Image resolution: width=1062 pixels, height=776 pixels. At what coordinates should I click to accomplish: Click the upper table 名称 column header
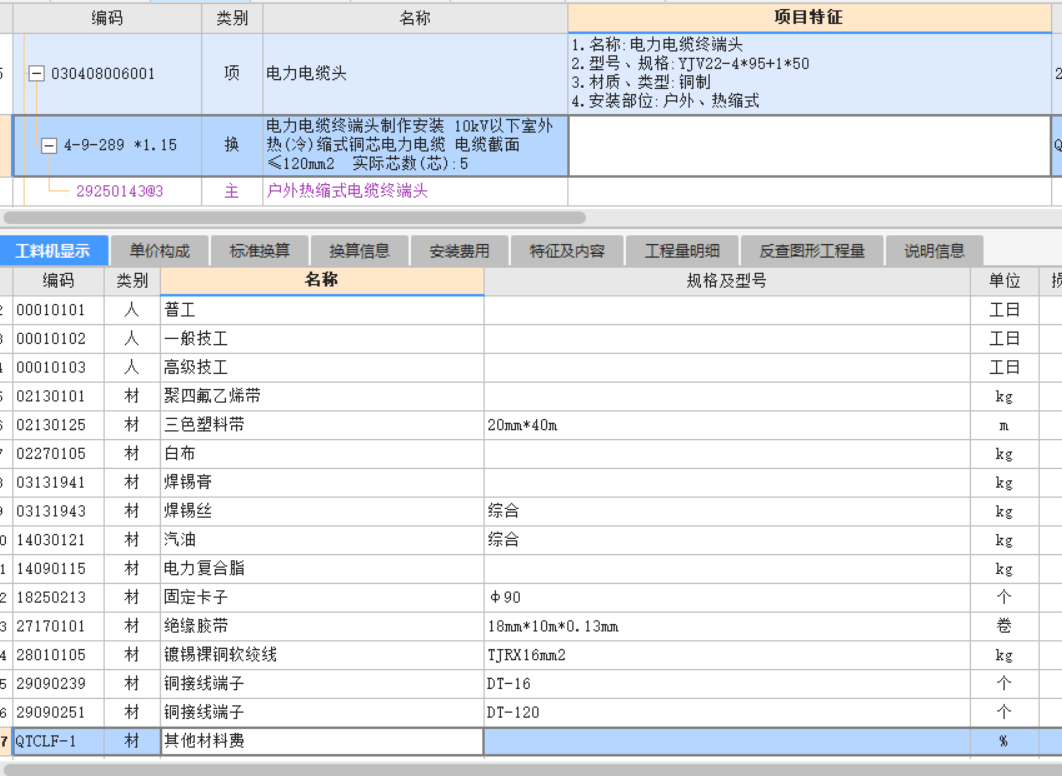click(x=415, y=18)
